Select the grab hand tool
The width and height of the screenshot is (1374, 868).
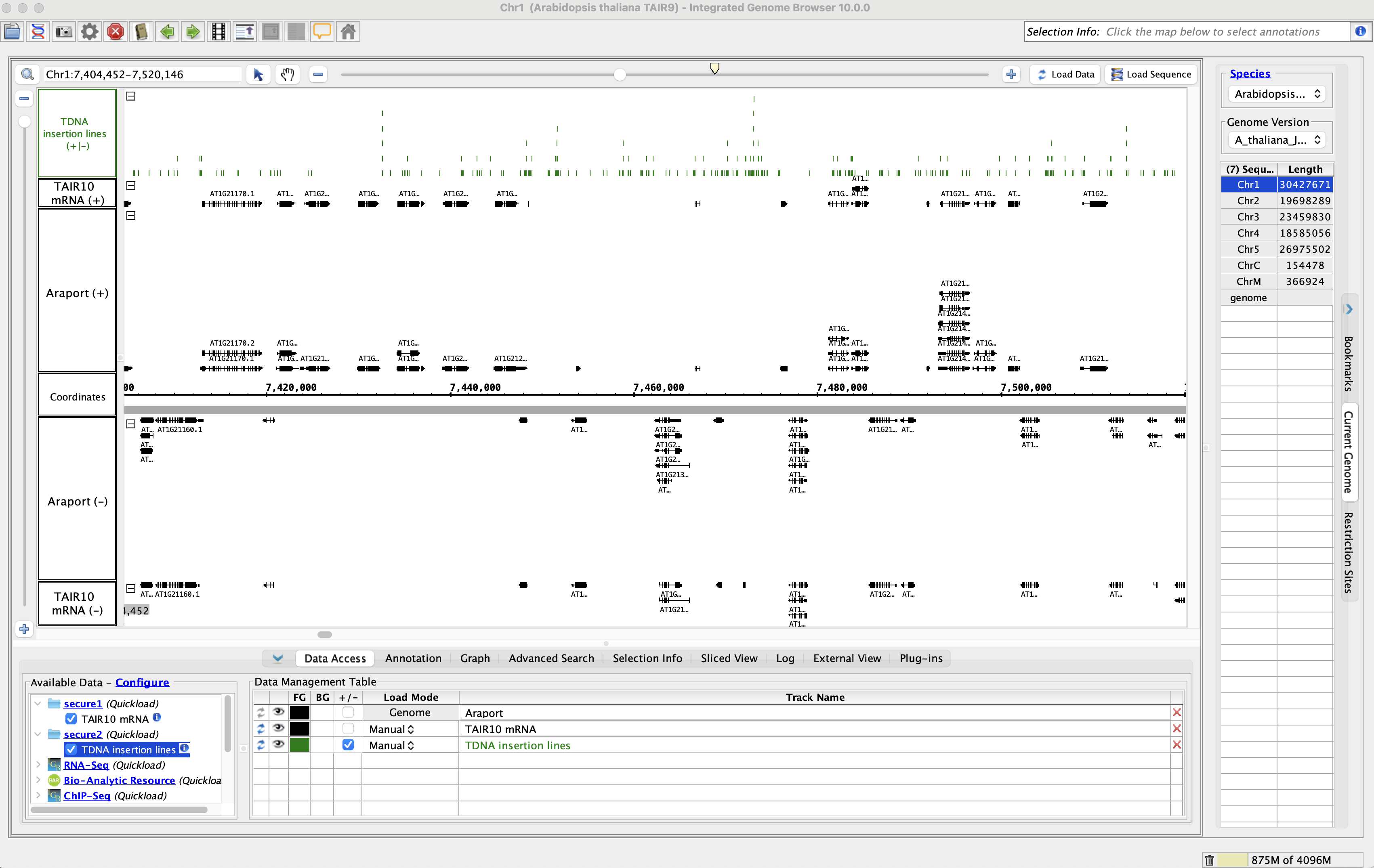[x=288, y=74]
